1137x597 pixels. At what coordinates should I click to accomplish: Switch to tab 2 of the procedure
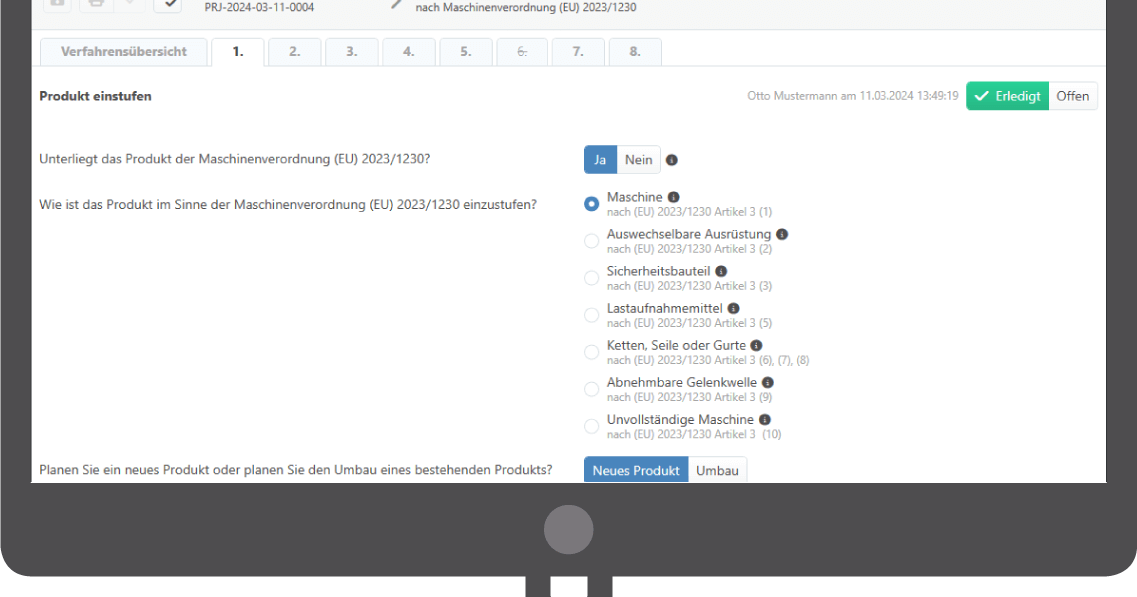294,51
